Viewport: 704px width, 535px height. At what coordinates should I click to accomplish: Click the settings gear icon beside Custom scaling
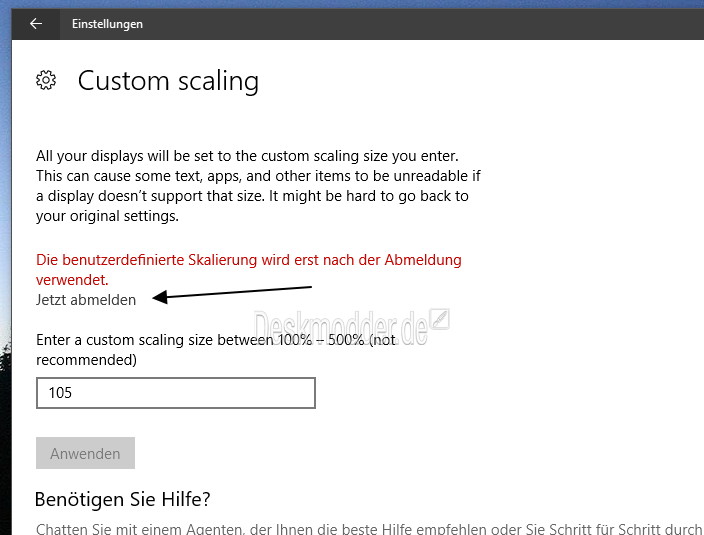click(46, 80)
